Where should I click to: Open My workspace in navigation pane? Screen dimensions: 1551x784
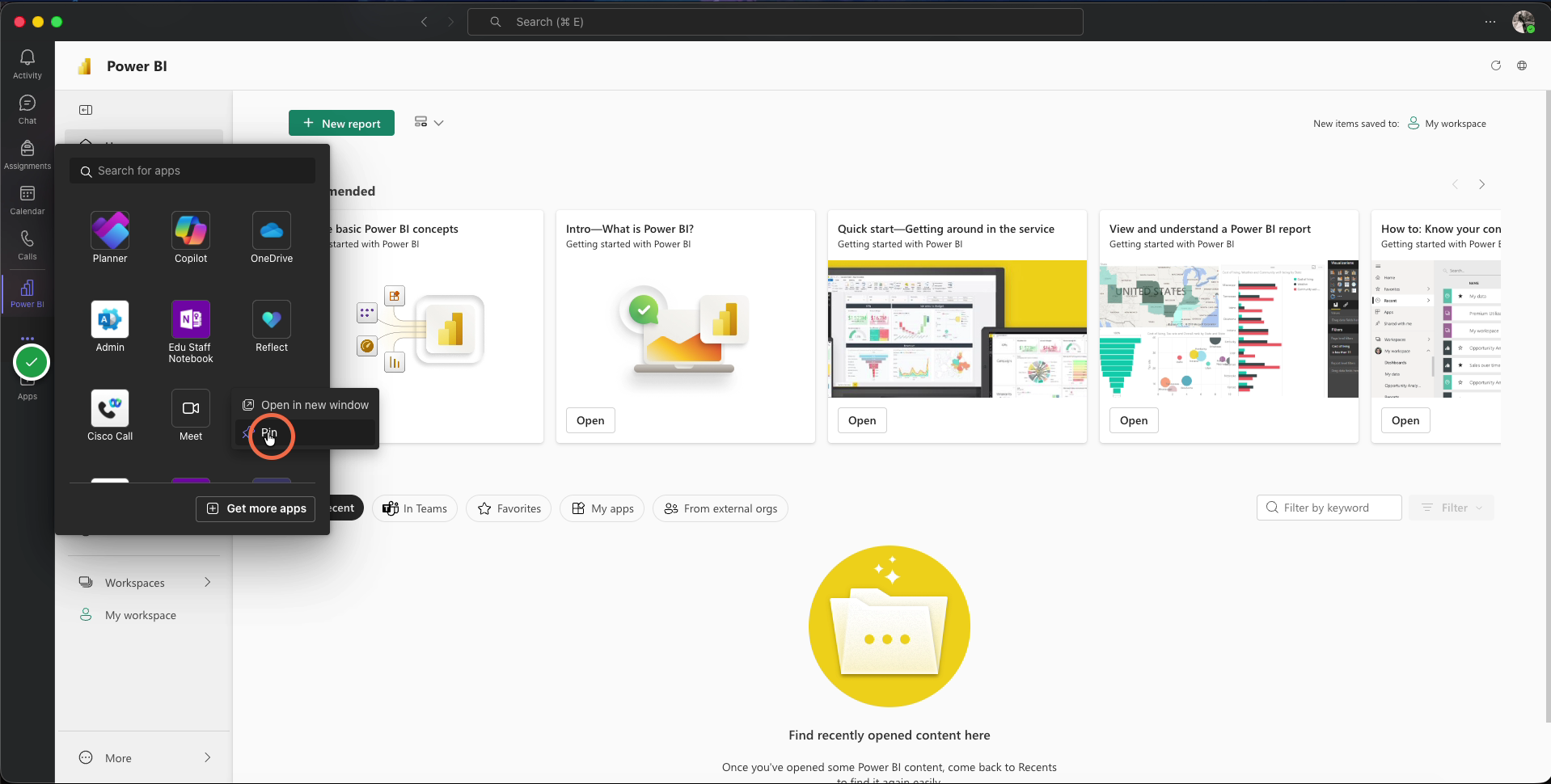[140, 615]
